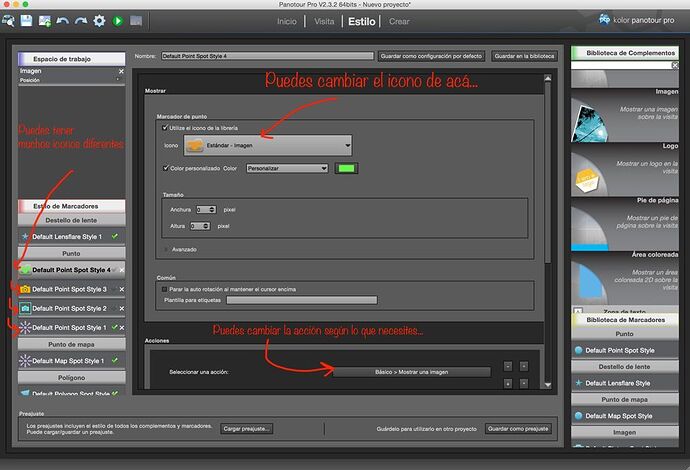The height and width of the screenshot is (470, 690).
Task: Switch to the Visita tab
Action: click(x=324, y=21)
